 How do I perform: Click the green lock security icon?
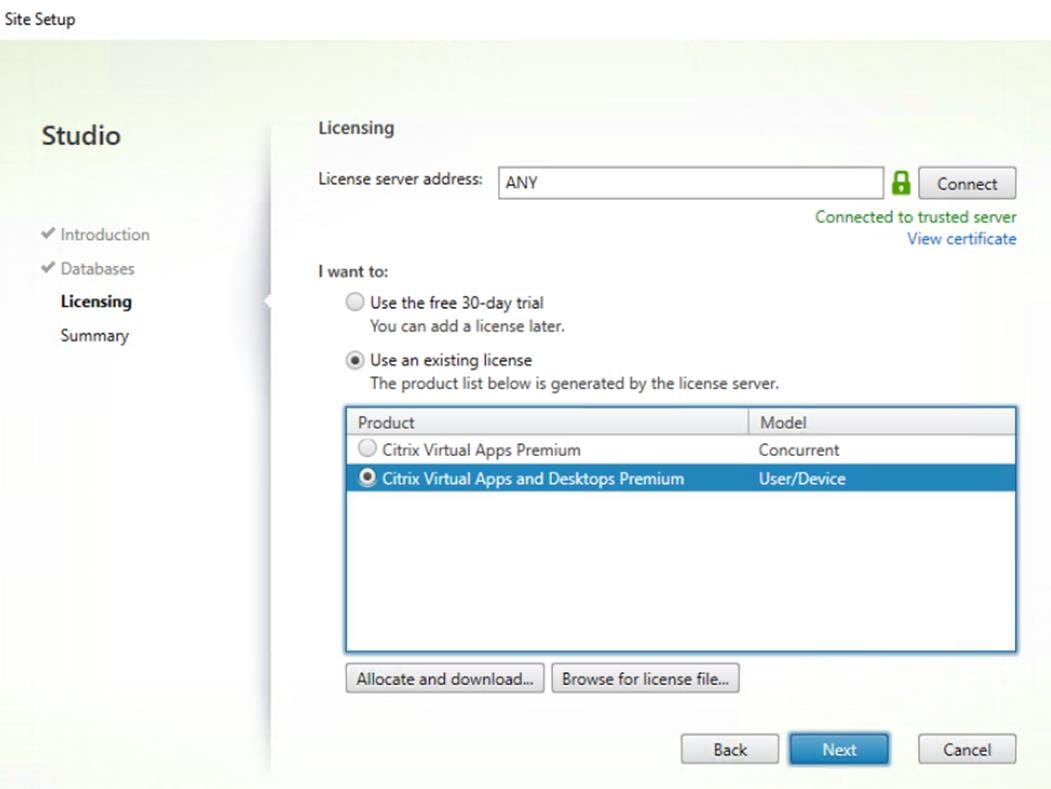pyautogui.click(x=901, y=183)
